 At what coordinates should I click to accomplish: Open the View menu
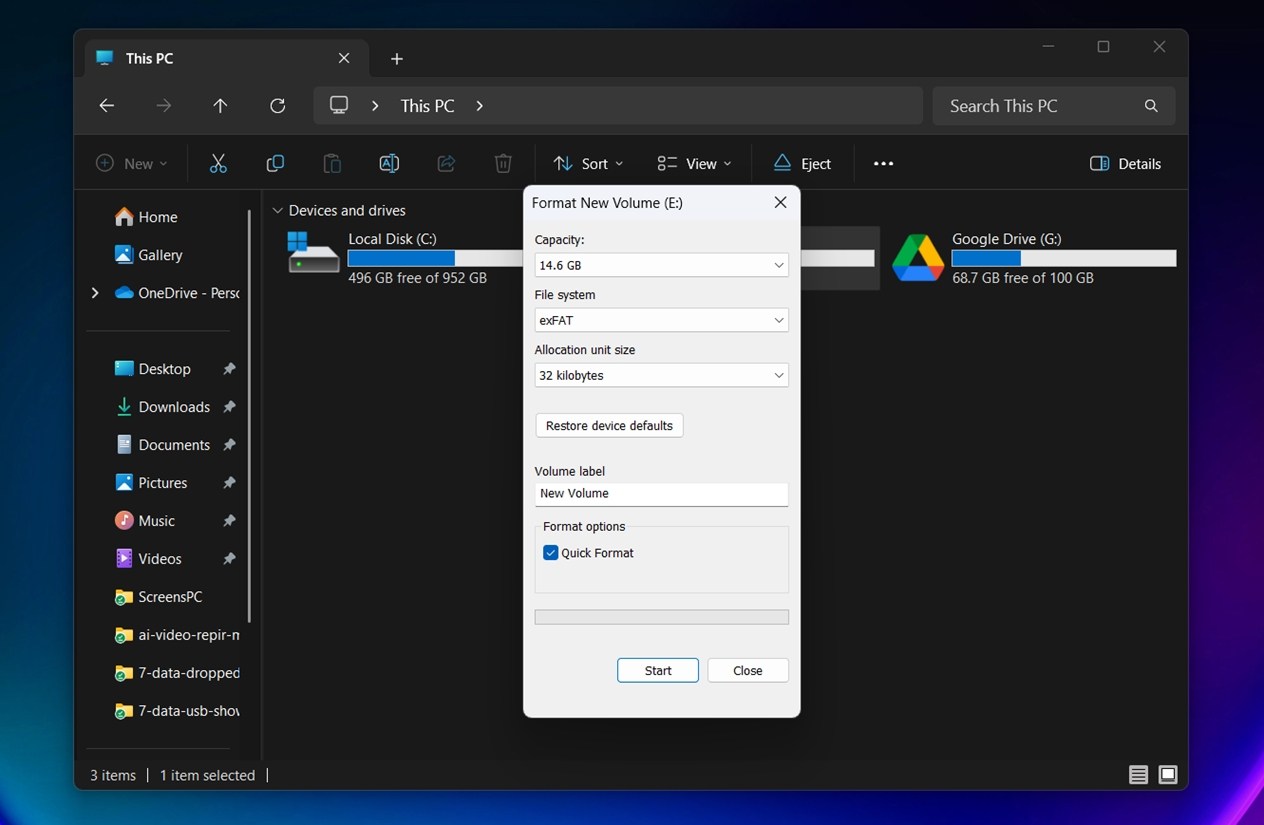point(694,164)
